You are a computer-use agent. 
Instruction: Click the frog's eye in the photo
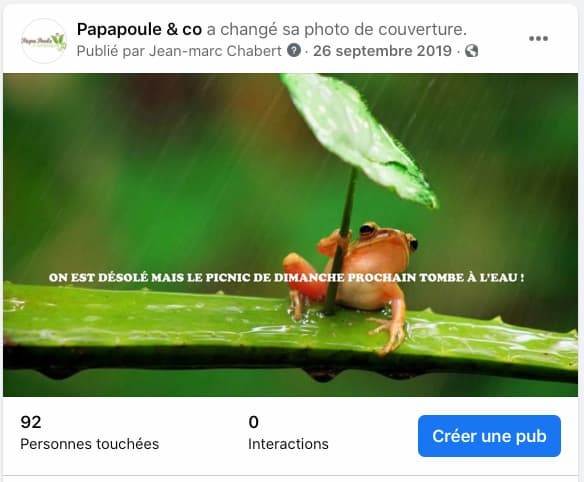tap(368, 230)
